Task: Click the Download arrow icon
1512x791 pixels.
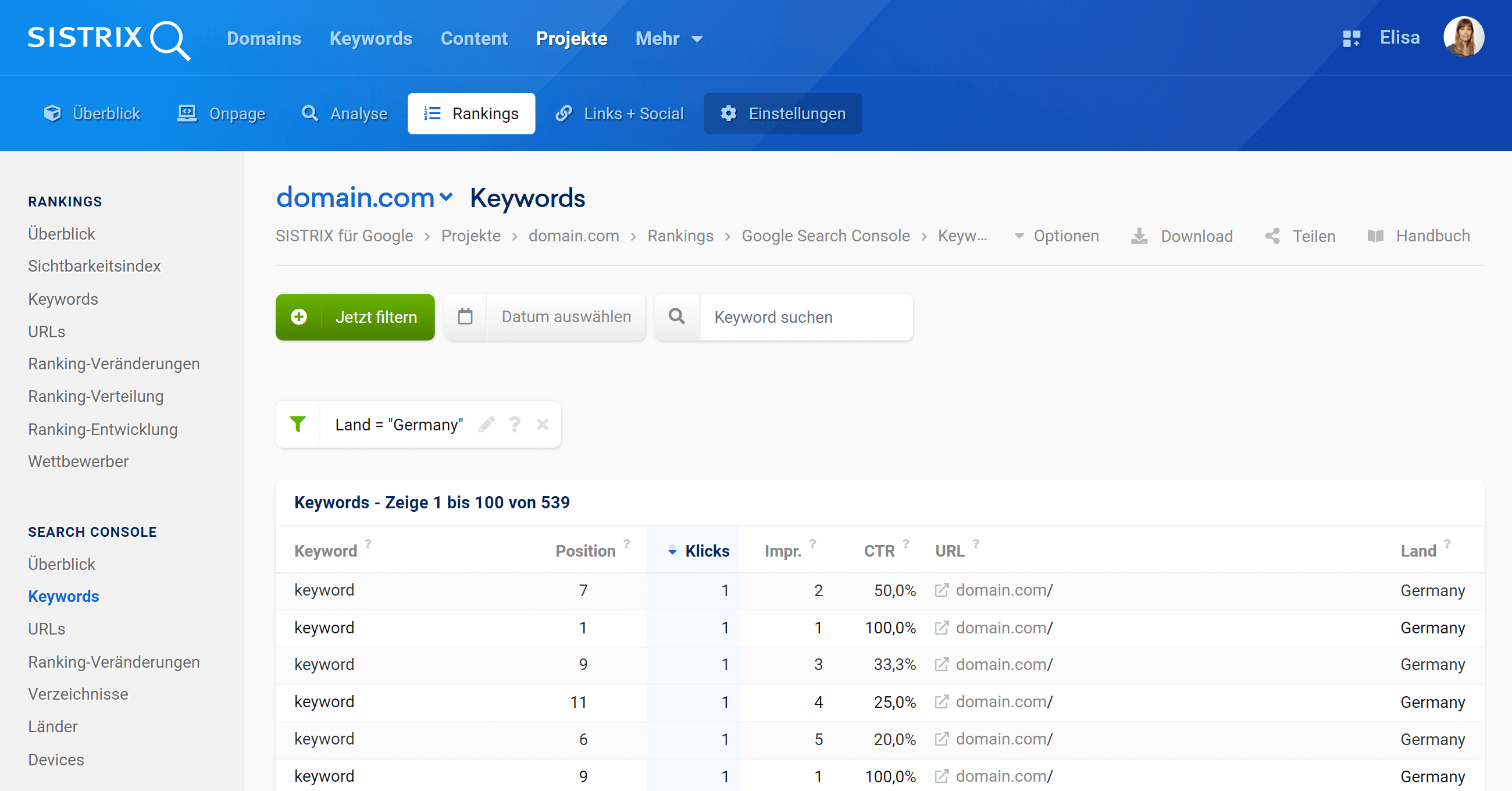Action: [1139, 236]
